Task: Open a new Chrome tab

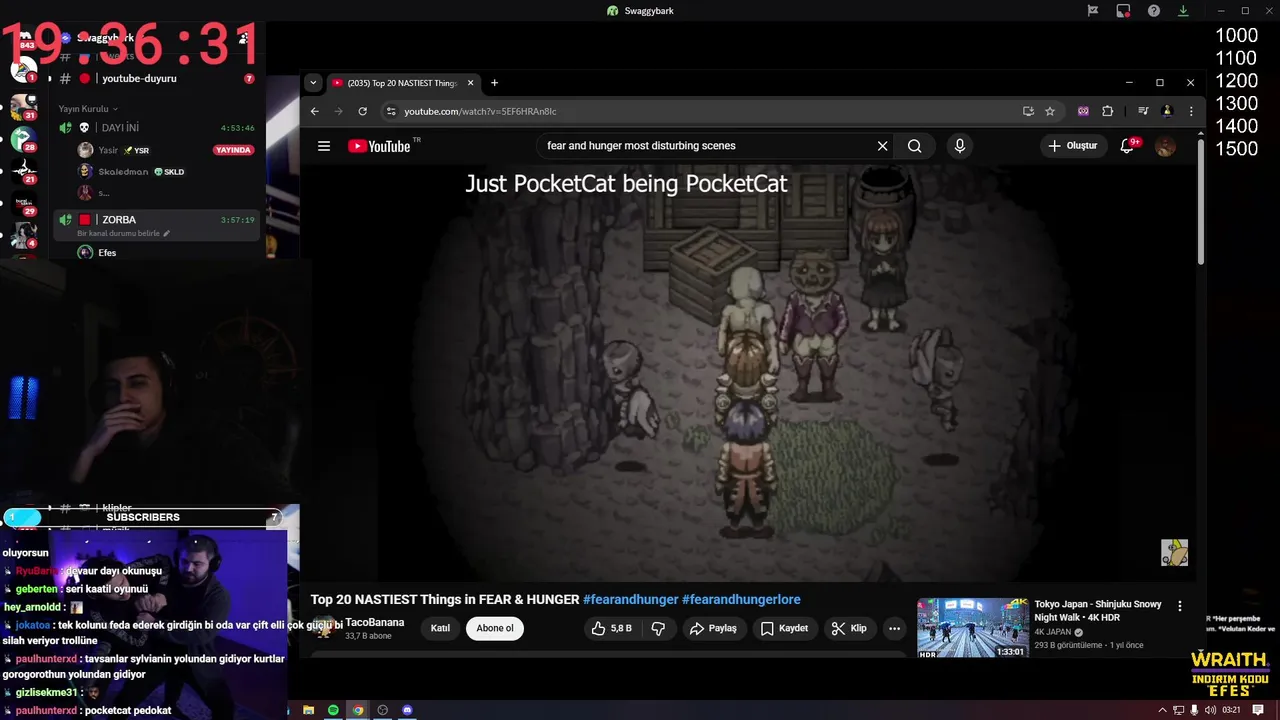Action: [x=494, y=83]
